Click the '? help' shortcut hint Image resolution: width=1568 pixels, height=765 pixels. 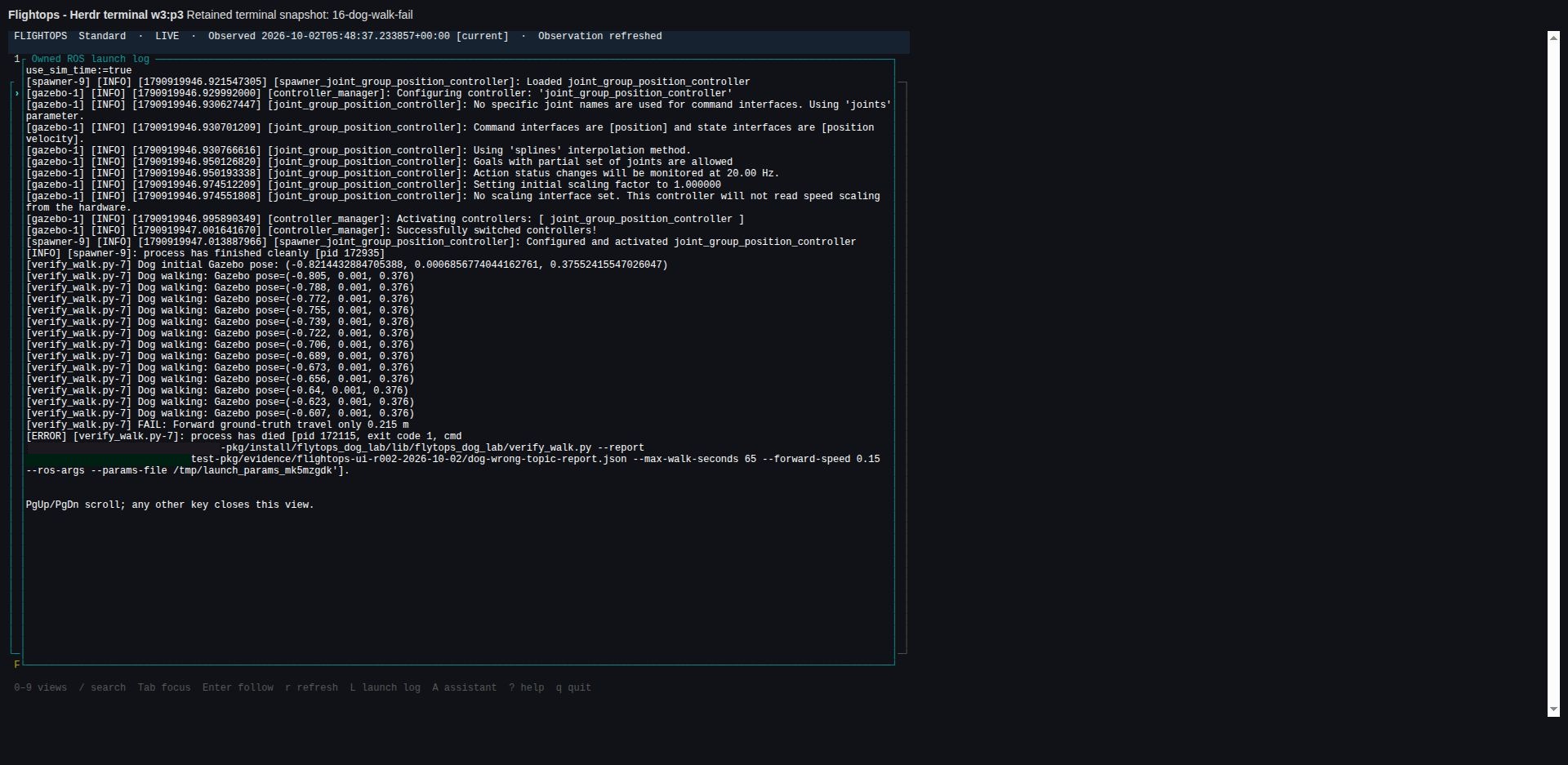tap(527, 687)
